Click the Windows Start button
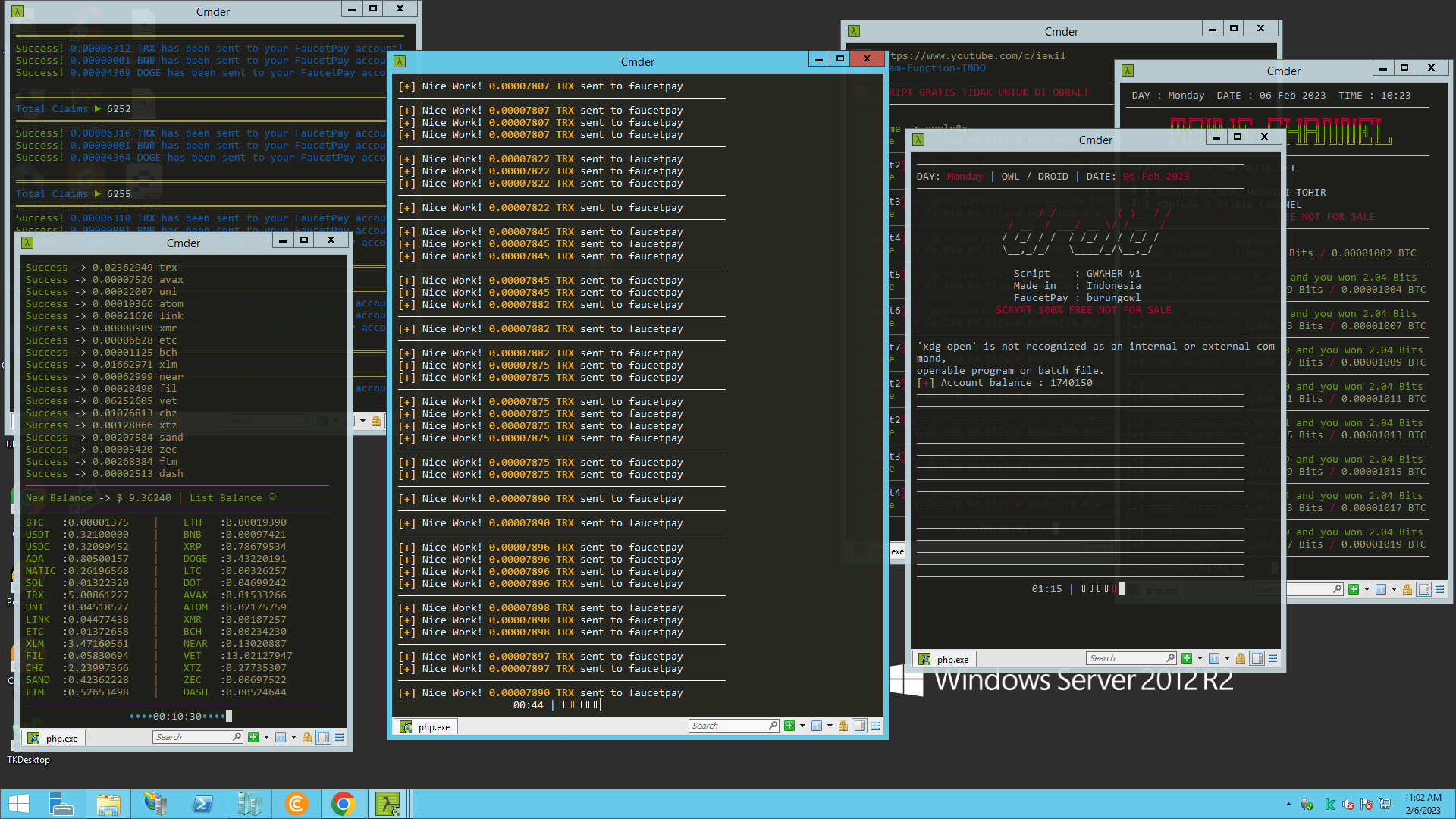 pyautogui.click(x=18, y=804)
